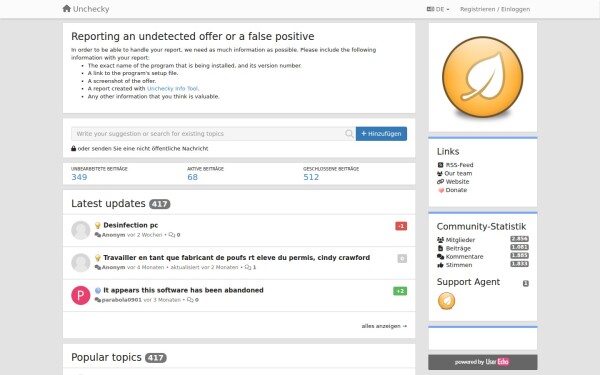Open the Travailler en tant que fabricant topic
The height and width of the screenshot is (375, 600).
coord(236,258)
